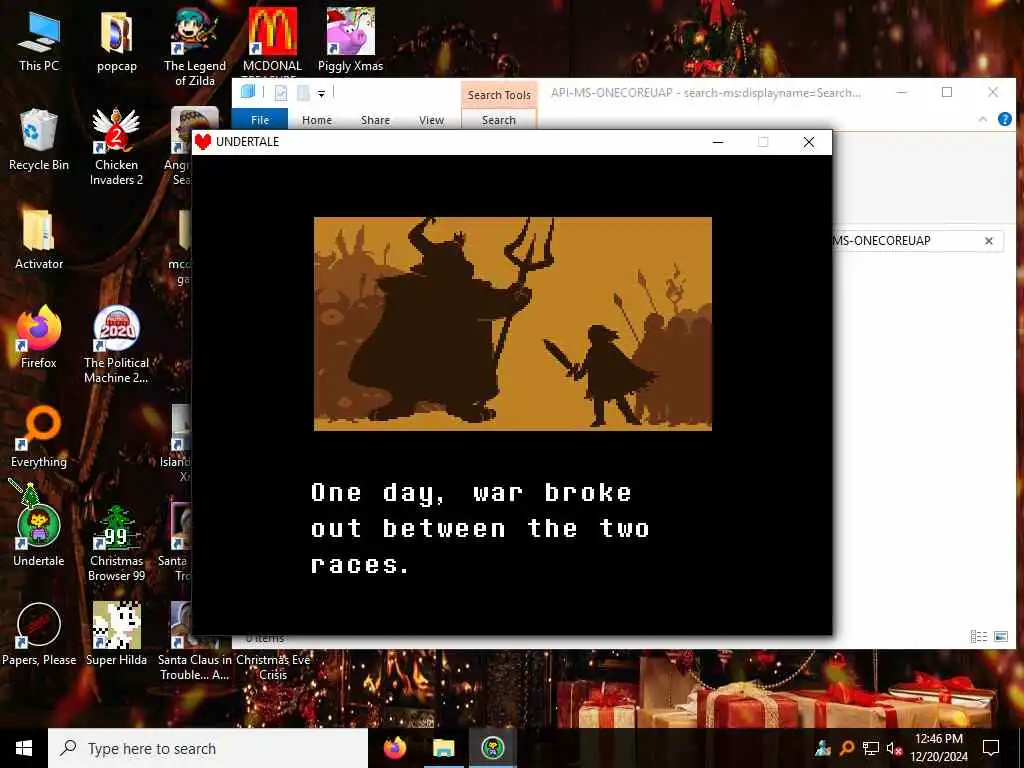
Task: Expand the Explorer ribbon chevron
Action: (x=982, y=119)
